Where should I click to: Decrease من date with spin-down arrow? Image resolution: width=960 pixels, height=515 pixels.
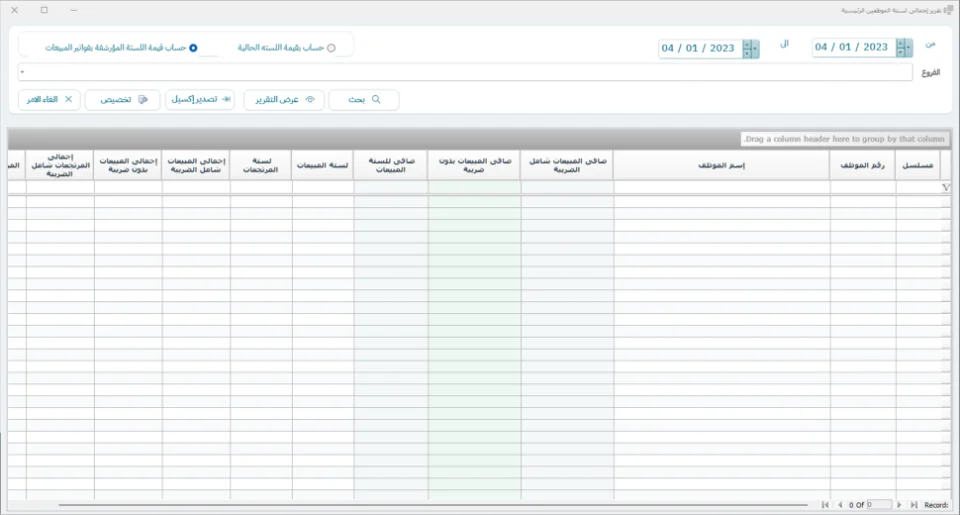(x=901, y=53)
